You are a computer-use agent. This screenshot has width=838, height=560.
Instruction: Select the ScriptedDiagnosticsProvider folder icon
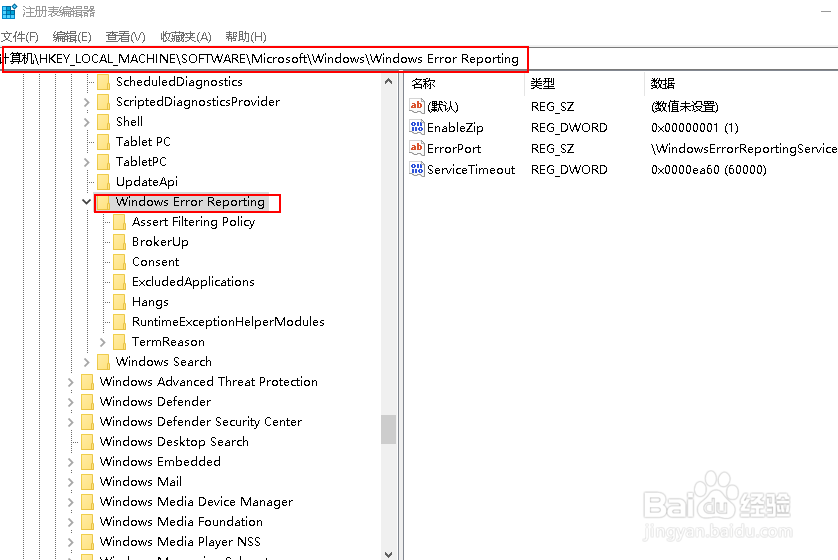pos(104,102)
